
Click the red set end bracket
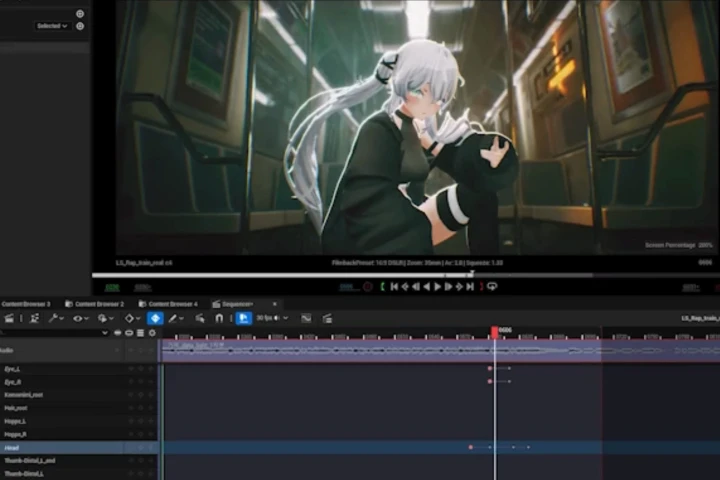[481, 287]
